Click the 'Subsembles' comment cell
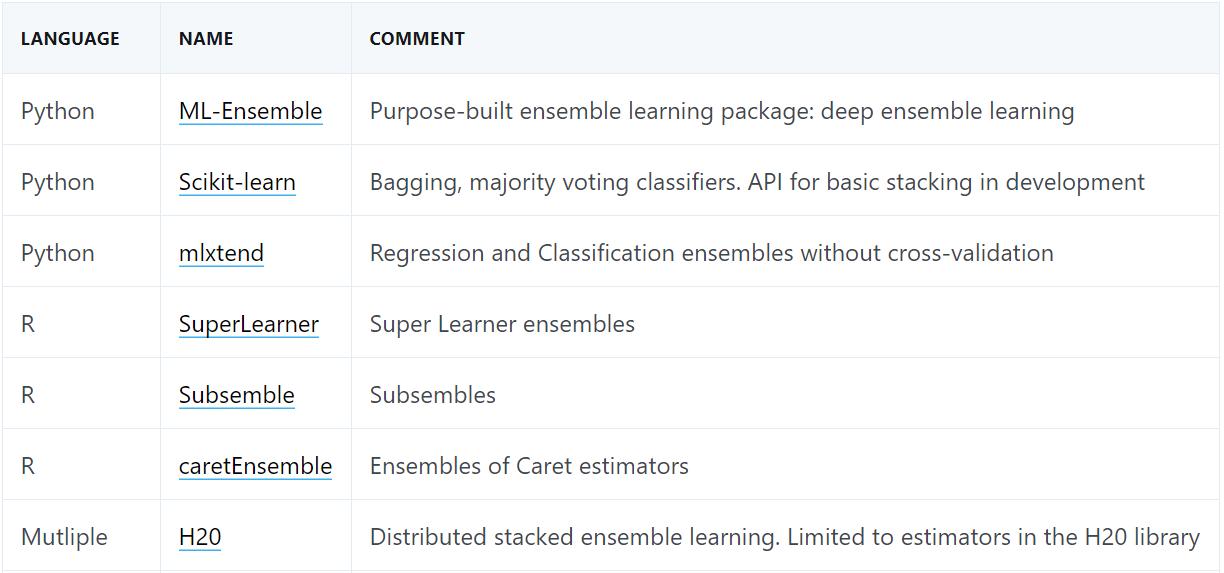The width and height of the screenshot is (1224, 573). tap(433, 395)
